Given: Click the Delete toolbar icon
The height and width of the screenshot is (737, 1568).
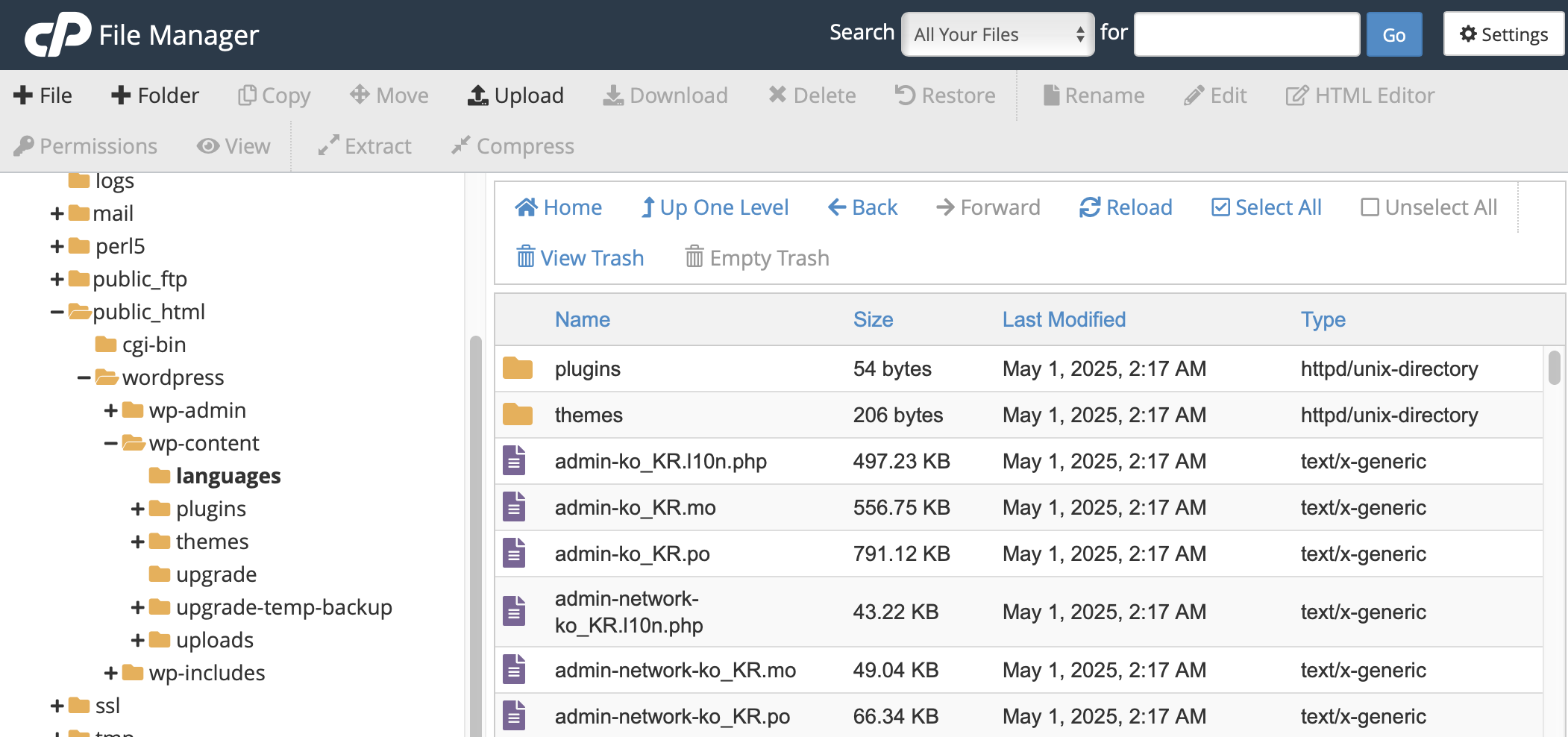Looking at the screenshot, I should tap(777, 95).
